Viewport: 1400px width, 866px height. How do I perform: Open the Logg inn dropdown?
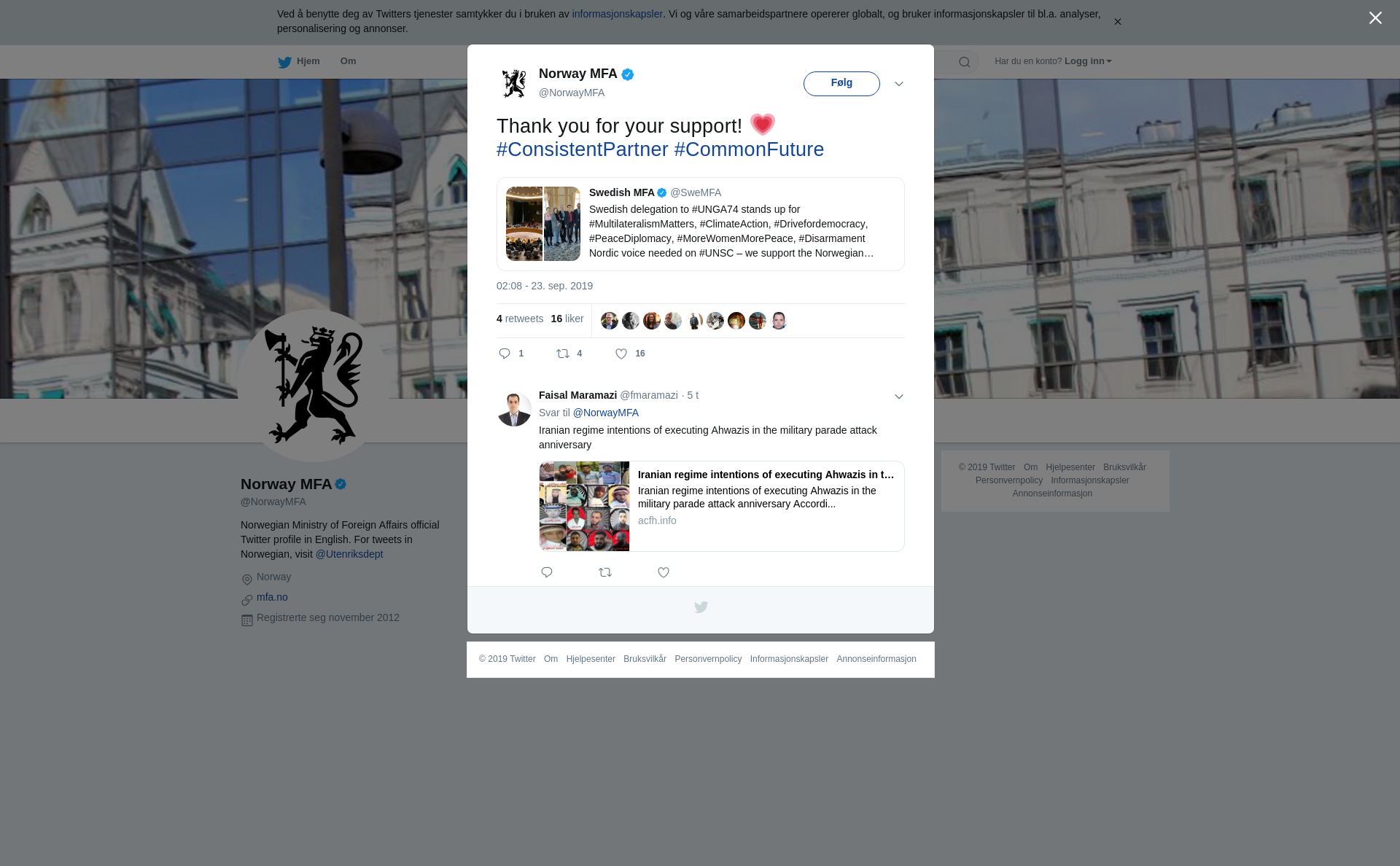1087,61
